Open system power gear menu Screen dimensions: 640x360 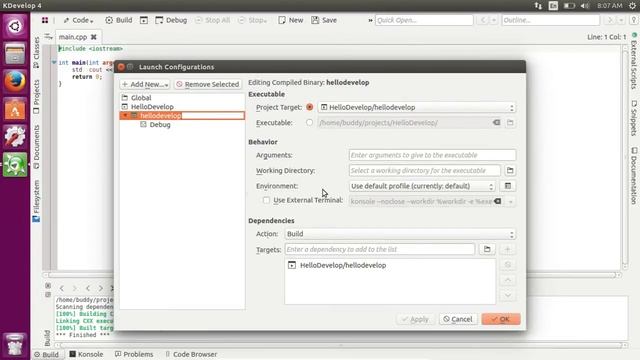click(633, 6)
